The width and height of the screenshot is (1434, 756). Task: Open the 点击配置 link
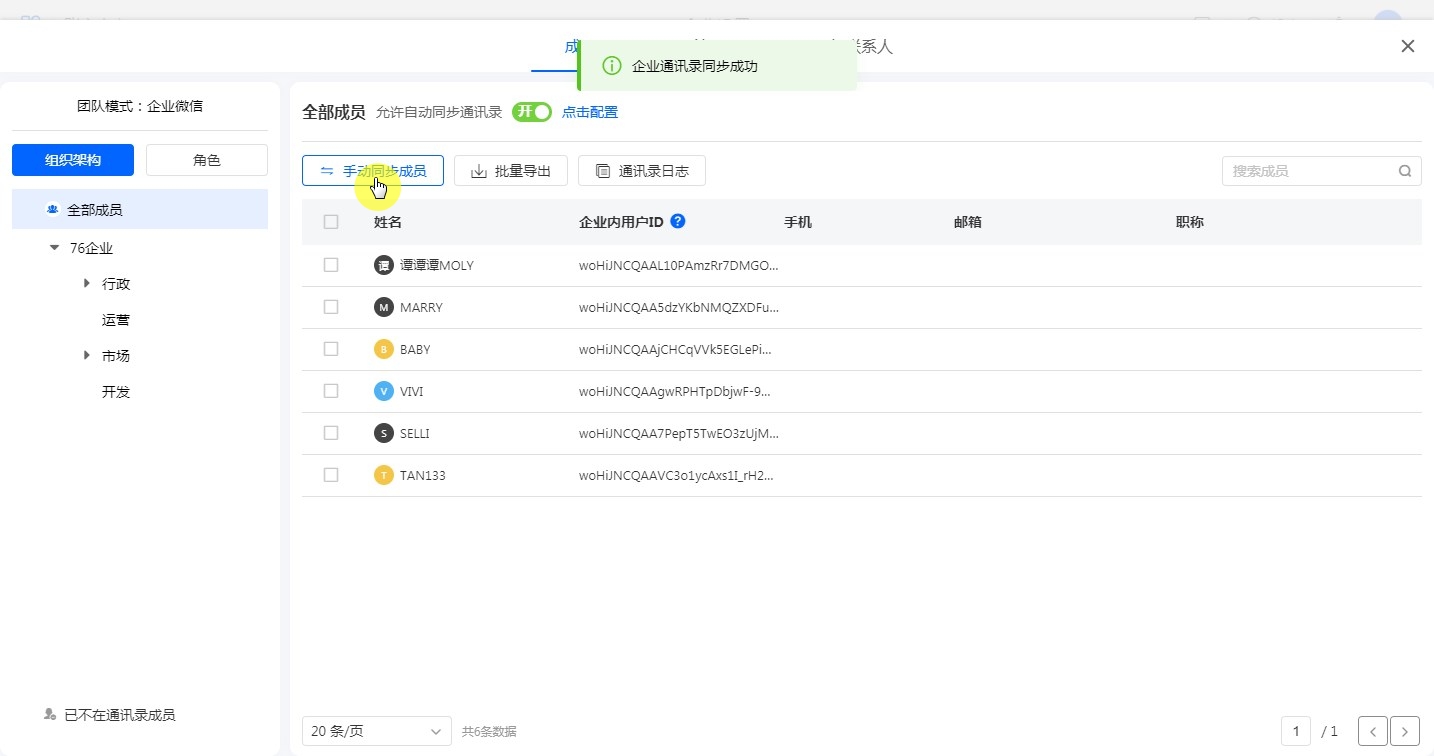tap(590, 112)
